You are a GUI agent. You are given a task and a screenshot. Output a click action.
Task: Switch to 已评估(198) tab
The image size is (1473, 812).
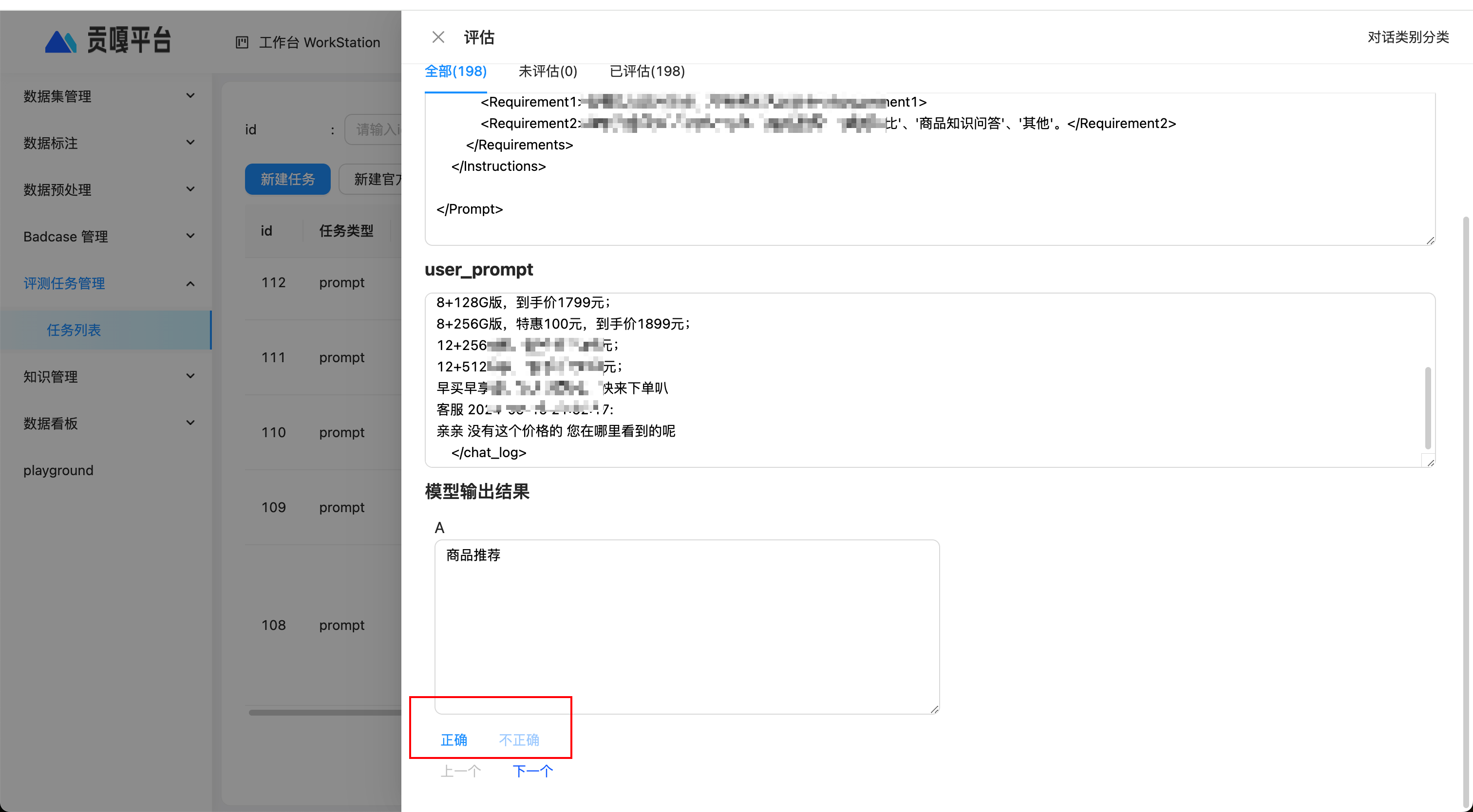(647, 72)
